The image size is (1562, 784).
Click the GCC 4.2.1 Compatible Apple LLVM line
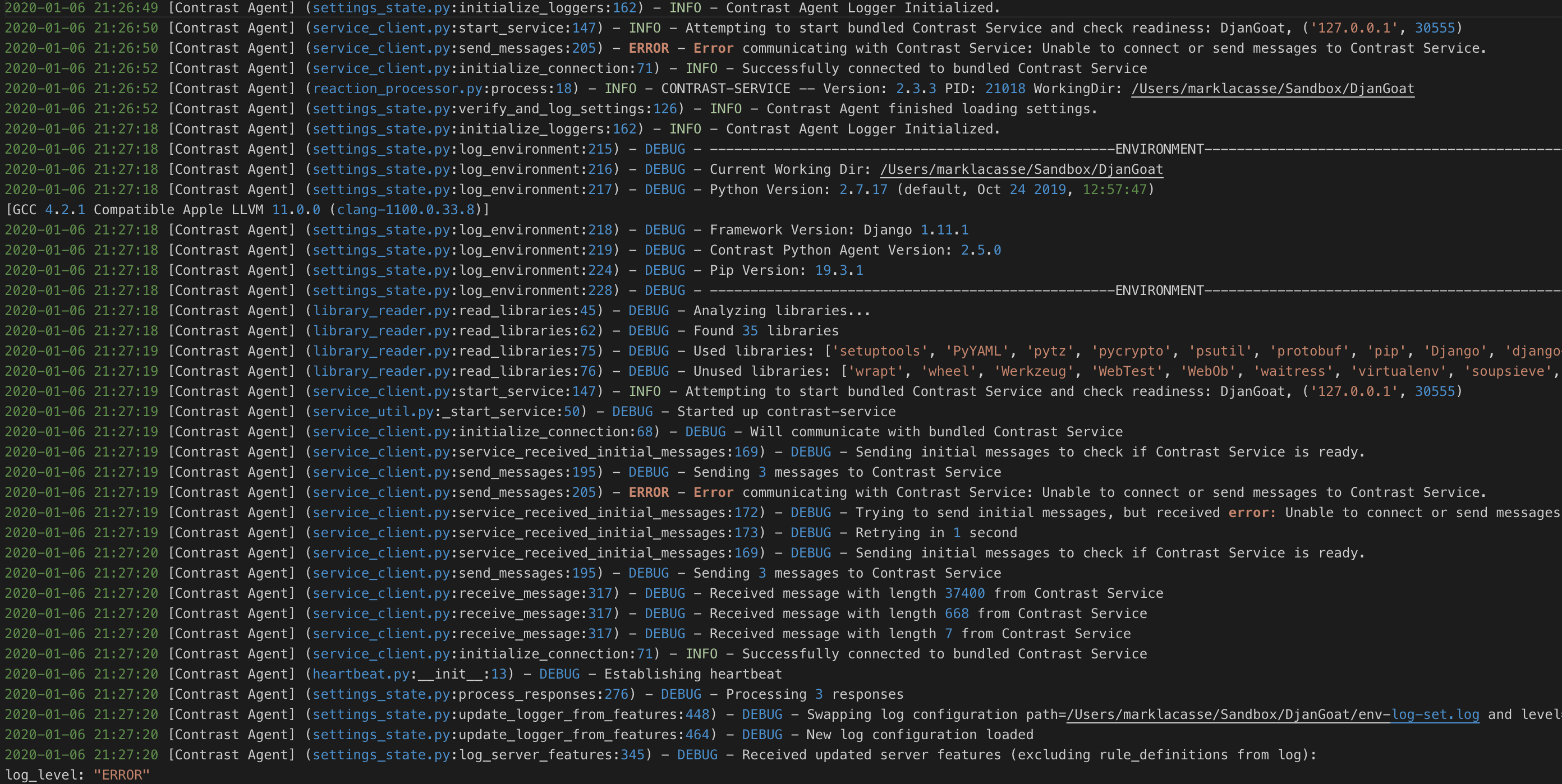tap(247, 210)
